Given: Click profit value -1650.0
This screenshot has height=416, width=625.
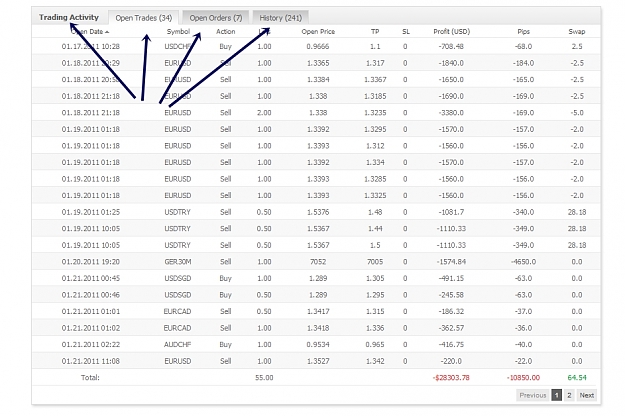Looking at the screenshot, I should click(x=451, y=80).
